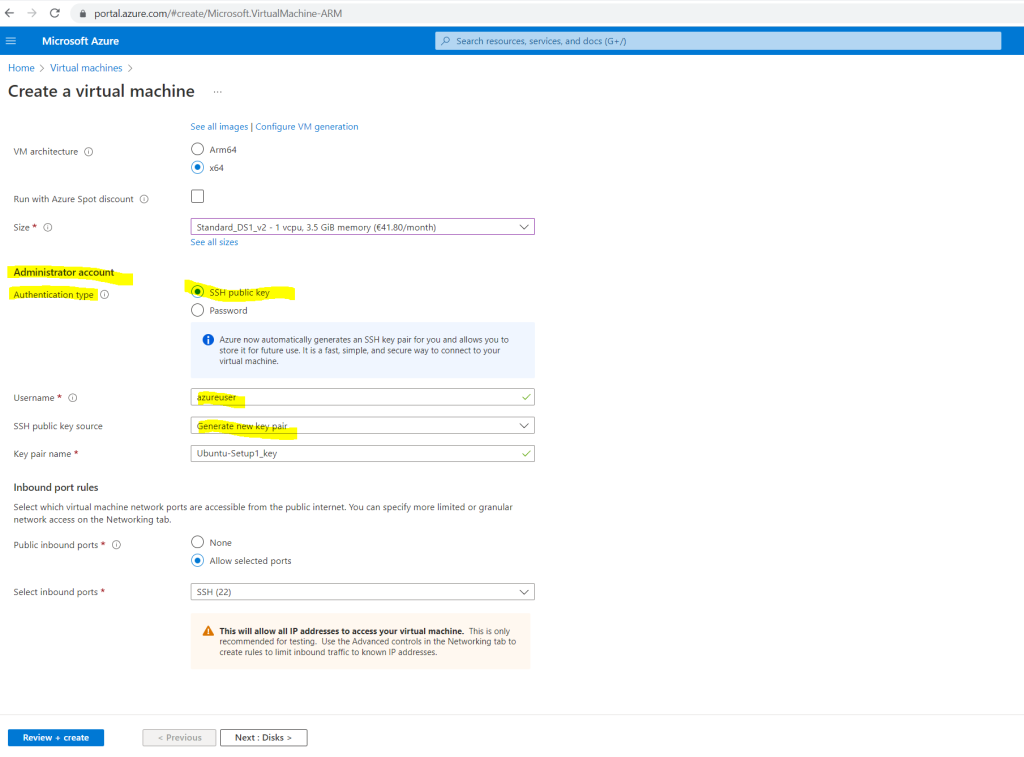Click the Azure search resources box
Viewport: 1024px width, 757px height.
coord(718,40)
